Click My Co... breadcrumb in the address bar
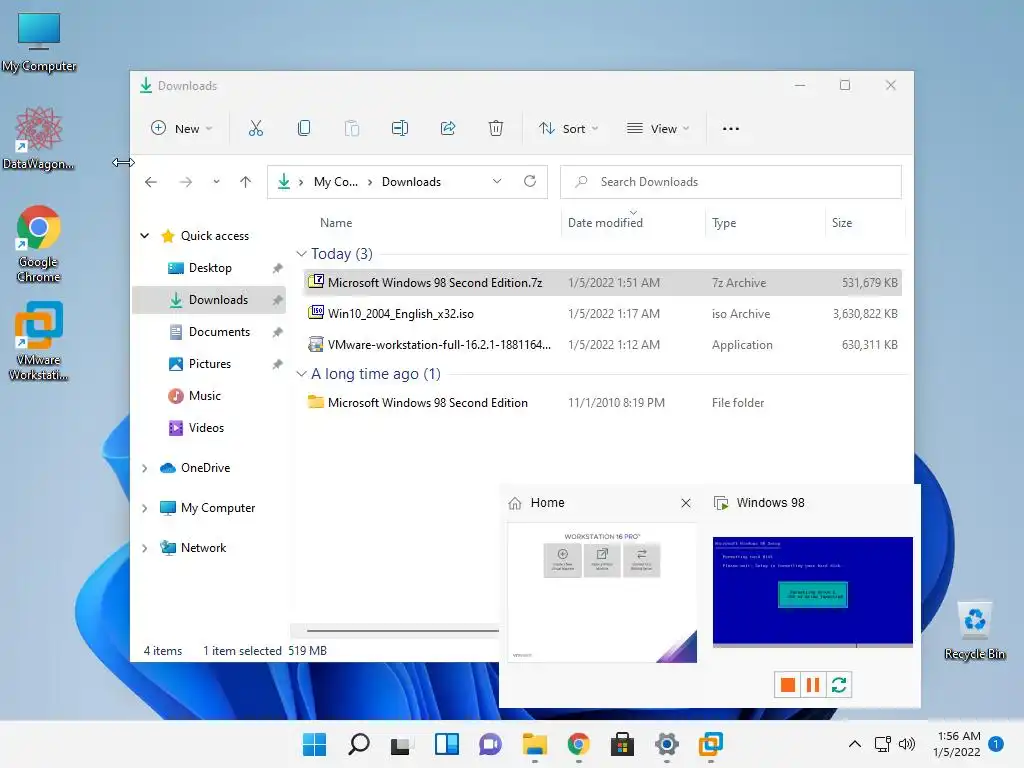The height and width of the screenshot is (768, 1024). coord(336,182)
